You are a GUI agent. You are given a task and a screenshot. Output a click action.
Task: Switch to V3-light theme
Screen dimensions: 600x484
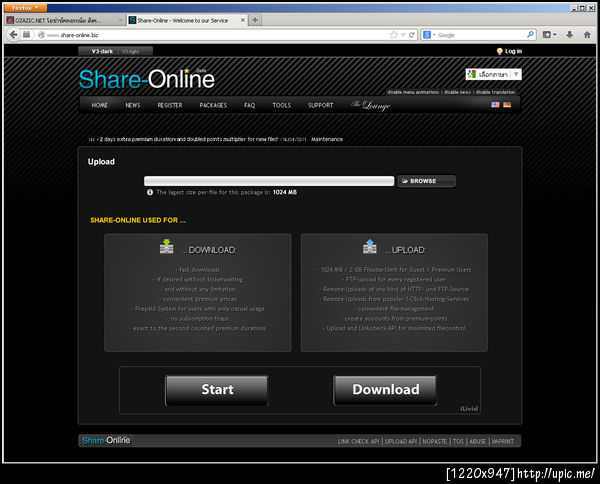click(130, 51)
